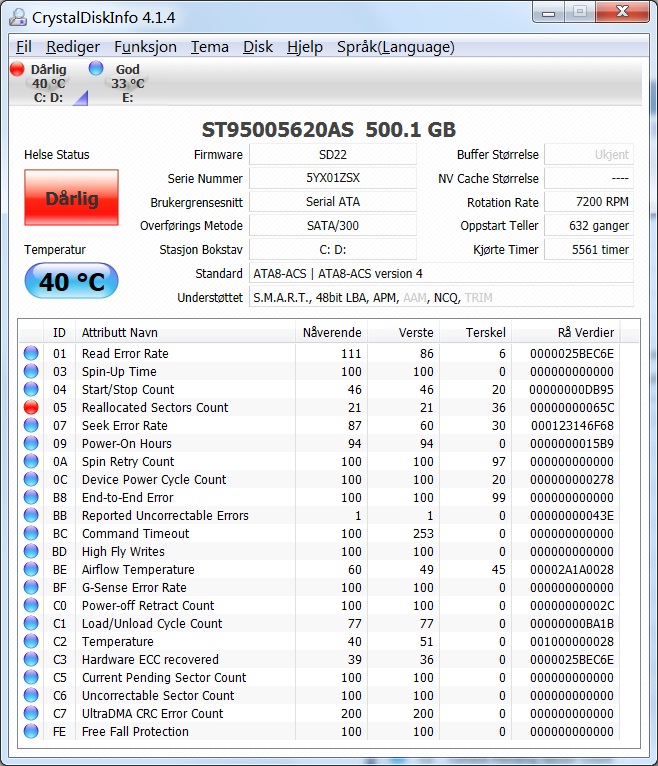Image resolution: width=658 pixels, height=766 pixels.
Task: Click raw value 000123146F68 in Seek Error Rate row
Action: [572, 426]
